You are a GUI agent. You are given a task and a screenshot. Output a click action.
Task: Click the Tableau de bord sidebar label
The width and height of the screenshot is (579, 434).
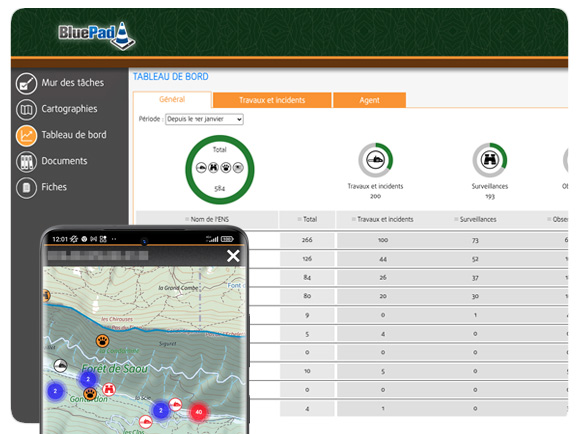click(74, 135)
